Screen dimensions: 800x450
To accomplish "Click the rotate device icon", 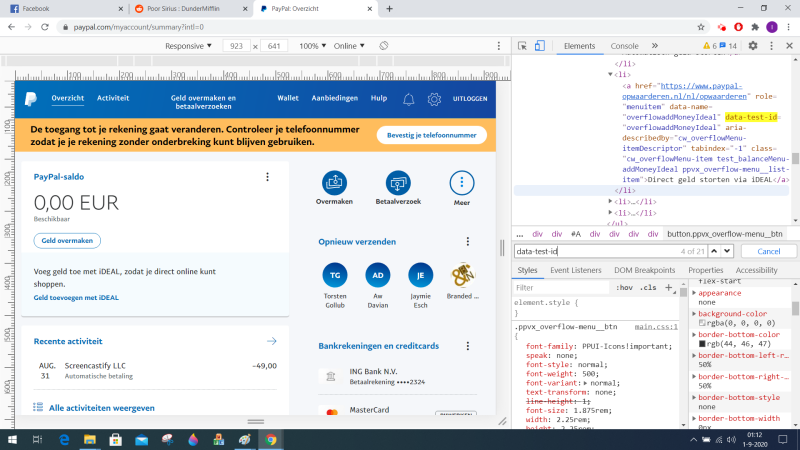I will point(384,46).
